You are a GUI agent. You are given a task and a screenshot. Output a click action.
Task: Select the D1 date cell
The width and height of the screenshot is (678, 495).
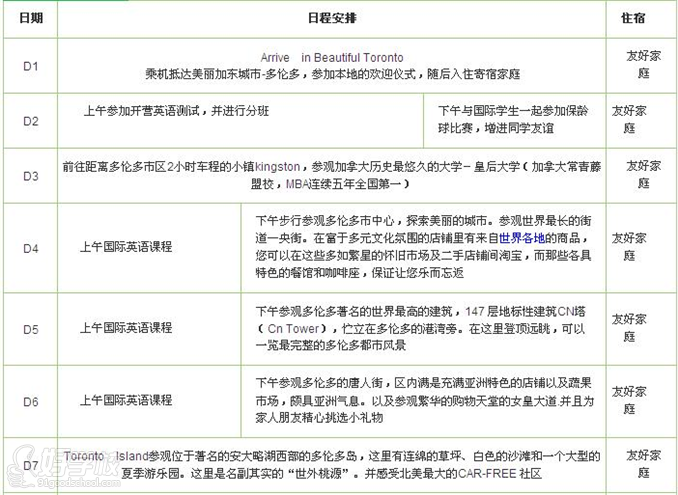[31, 66]
